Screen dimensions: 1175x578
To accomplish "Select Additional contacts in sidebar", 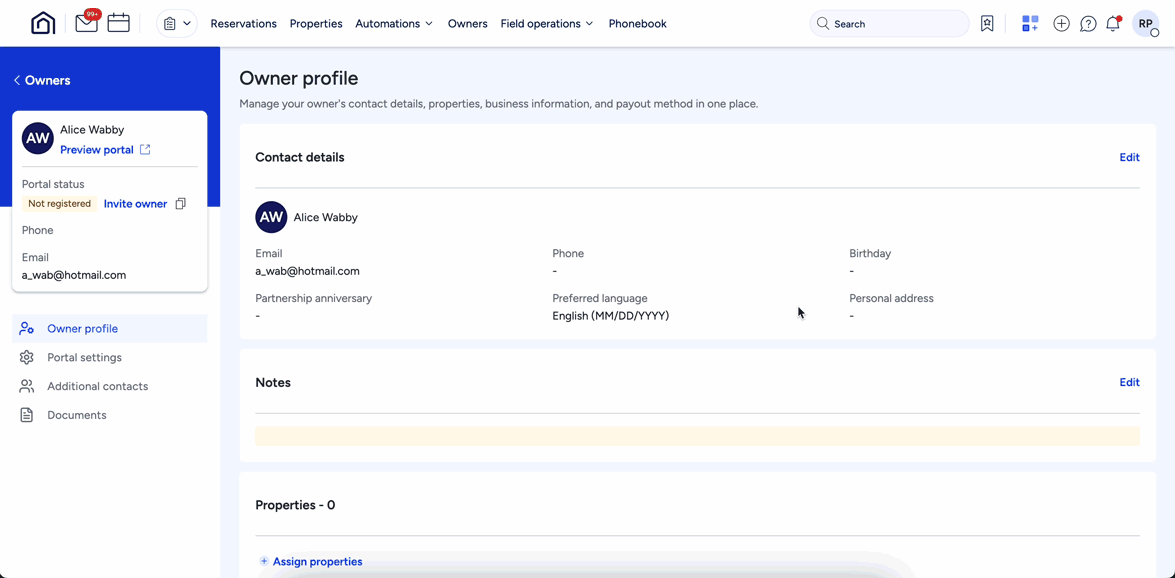I will click(x=97, y=386).
